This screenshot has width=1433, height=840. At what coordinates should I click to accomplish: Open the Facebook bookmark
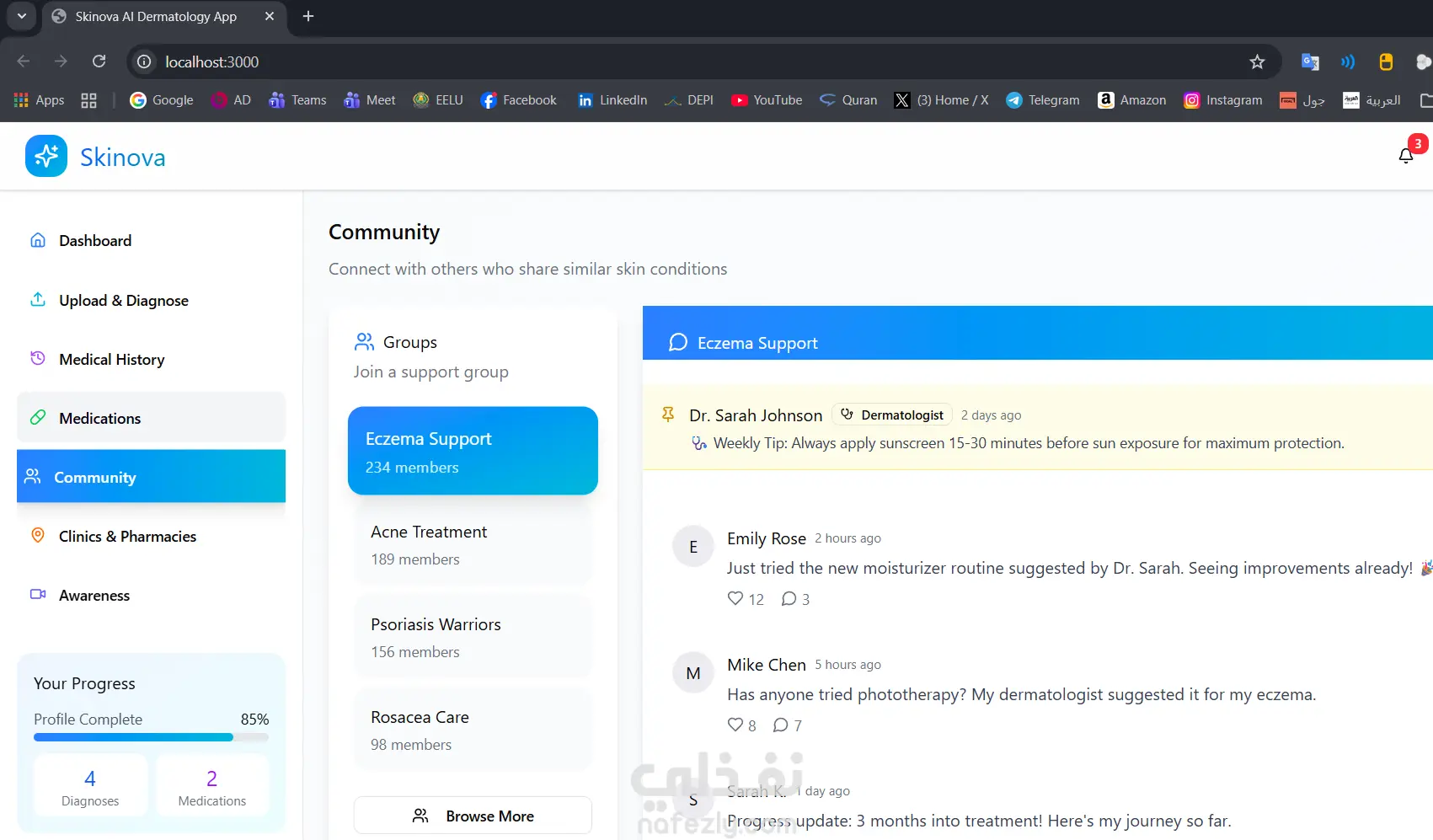(519, 100)
